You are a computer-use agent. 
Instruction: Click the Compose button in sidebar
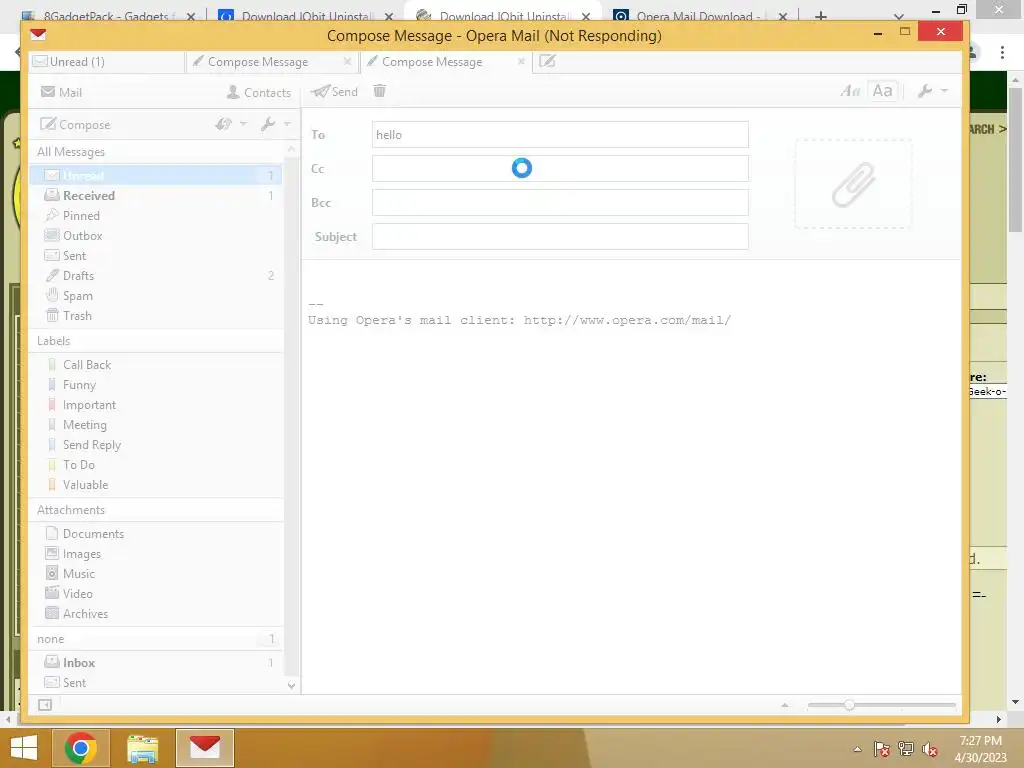coord(75,124)
